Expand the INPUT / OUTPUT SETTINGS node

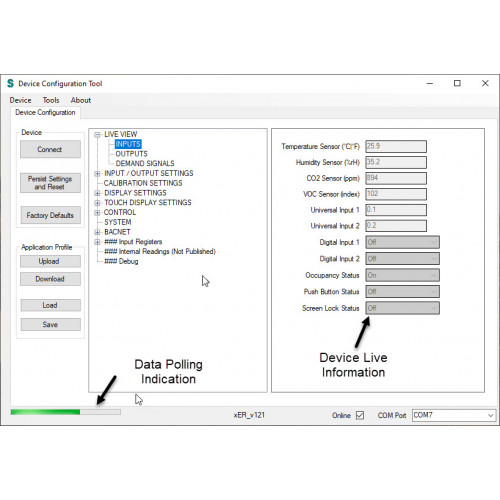[97, 174]
